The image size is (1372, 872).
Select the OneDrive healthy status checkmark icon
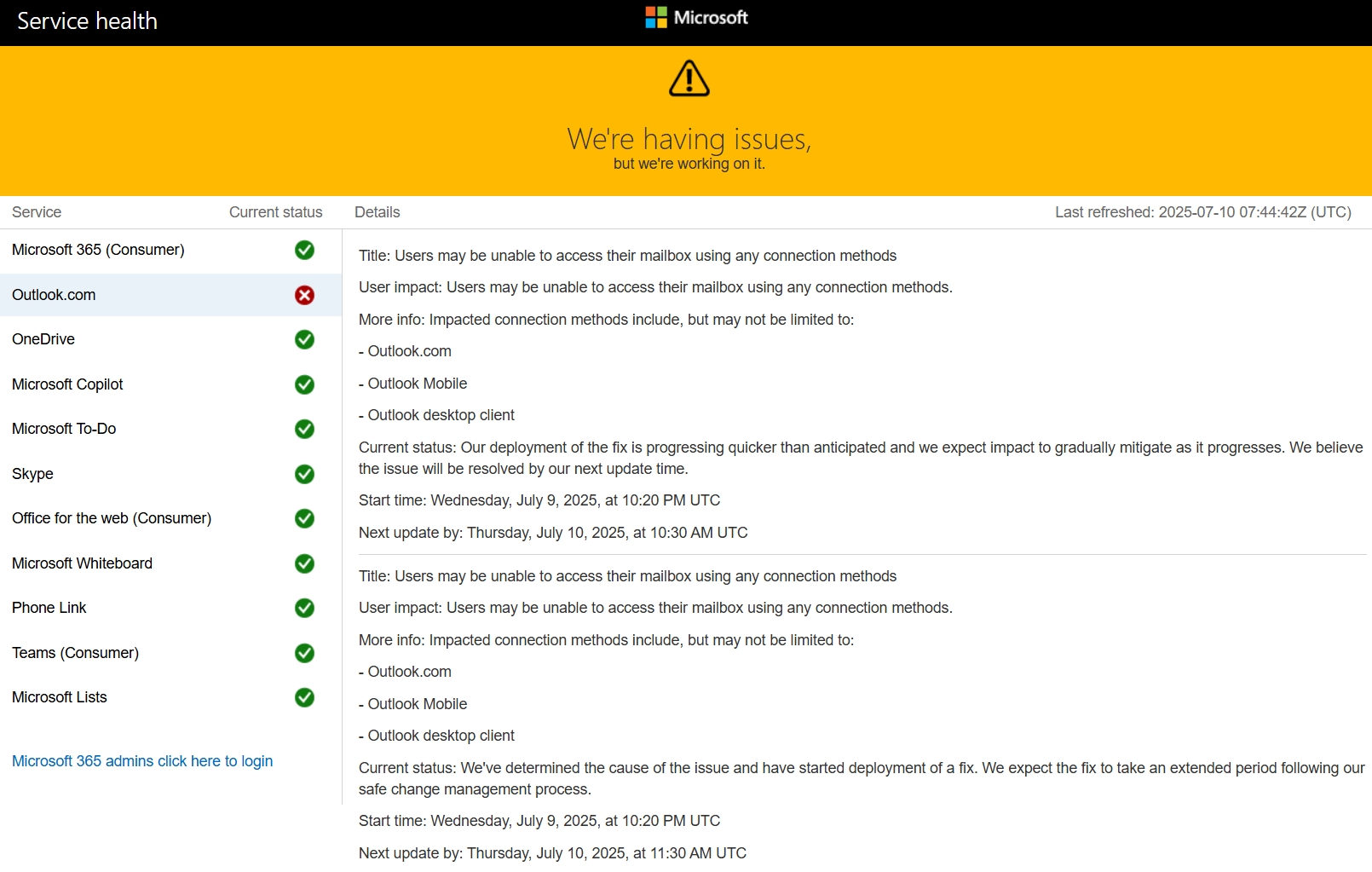(x=304, y=339)
